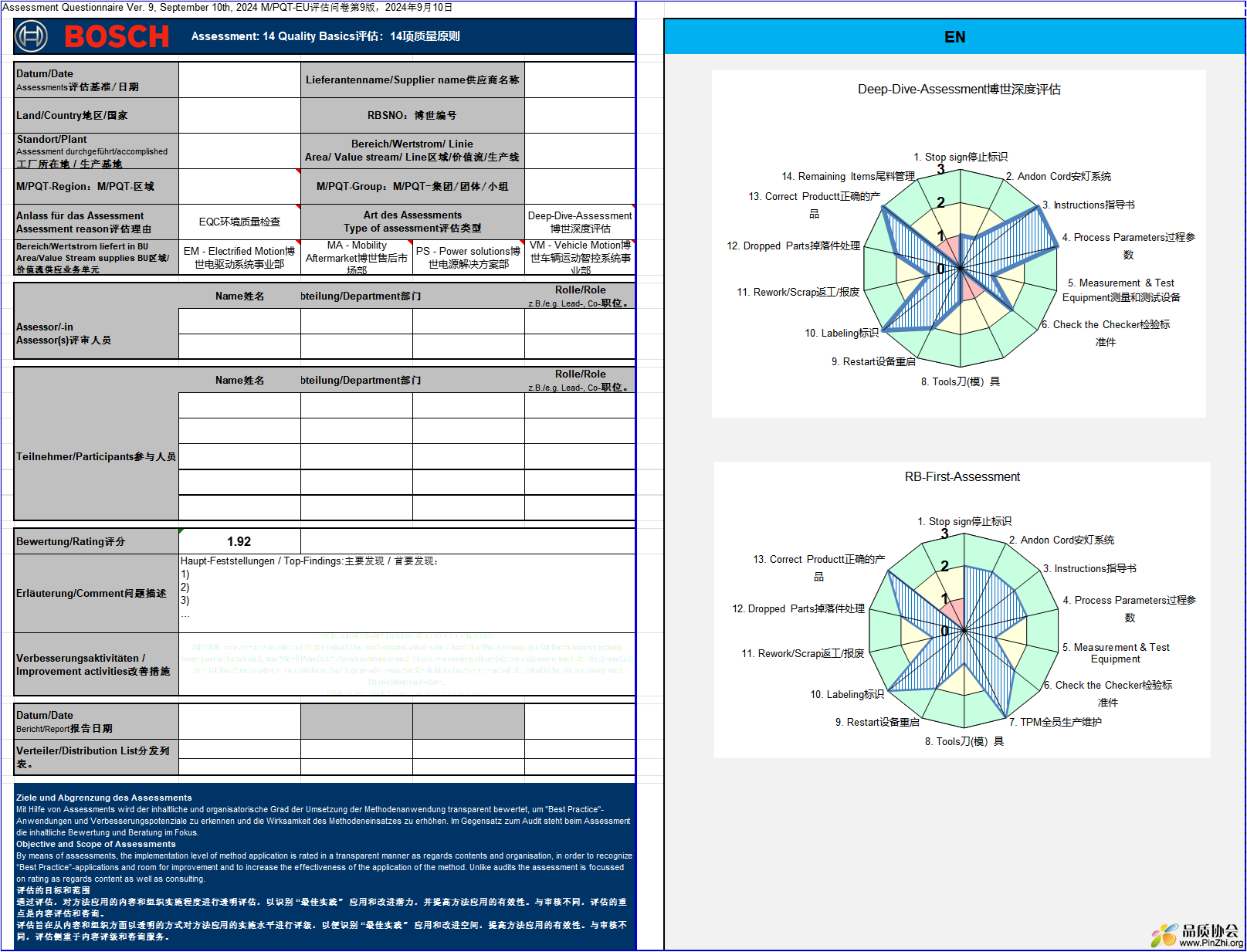Click '1. Stop sign' label in Deep-Dive chart
The height and width of the screenshot is (952, 1247).
[x=961, y=157]
